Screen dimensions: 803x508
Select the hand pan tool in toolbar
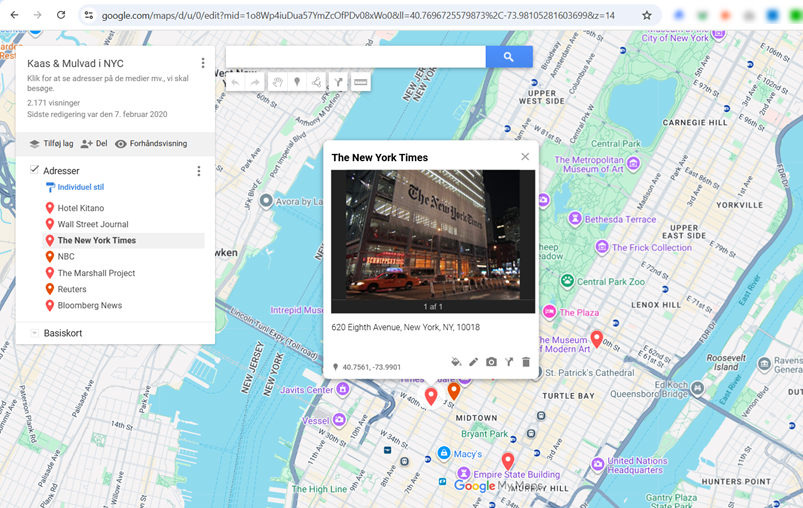pyautogui.click(x=277, y=82)
